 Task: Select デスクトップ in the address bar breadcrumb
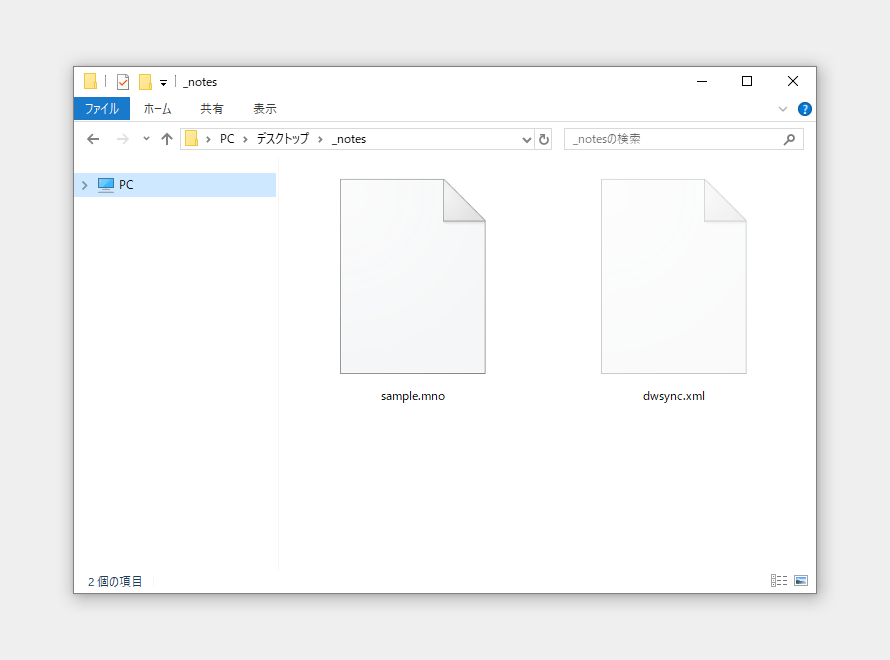point(283,139)
